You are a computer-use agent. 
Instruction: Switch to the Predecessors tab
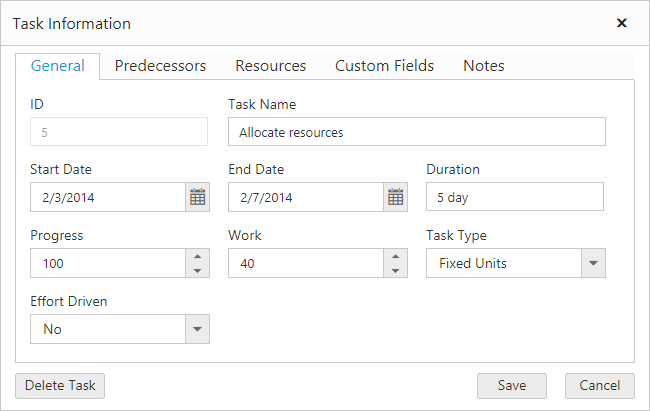(160, 66)
